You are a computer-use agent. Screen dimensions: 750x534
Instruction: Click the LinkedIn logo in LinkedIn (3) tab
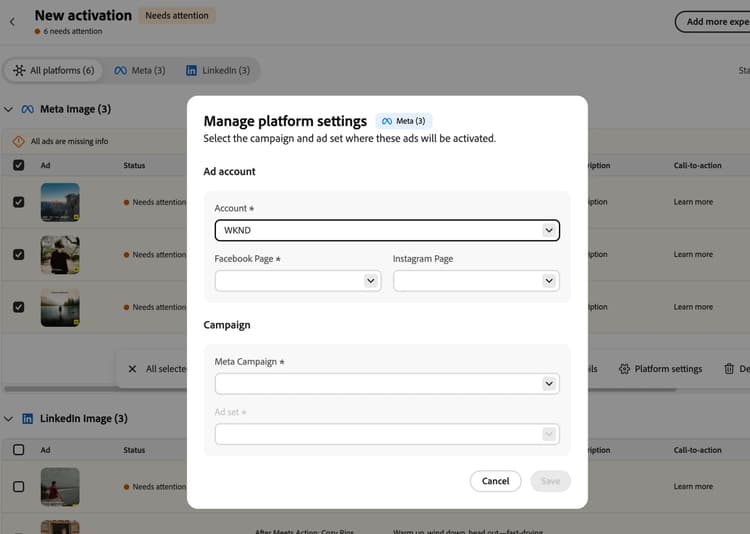(191, 70)
